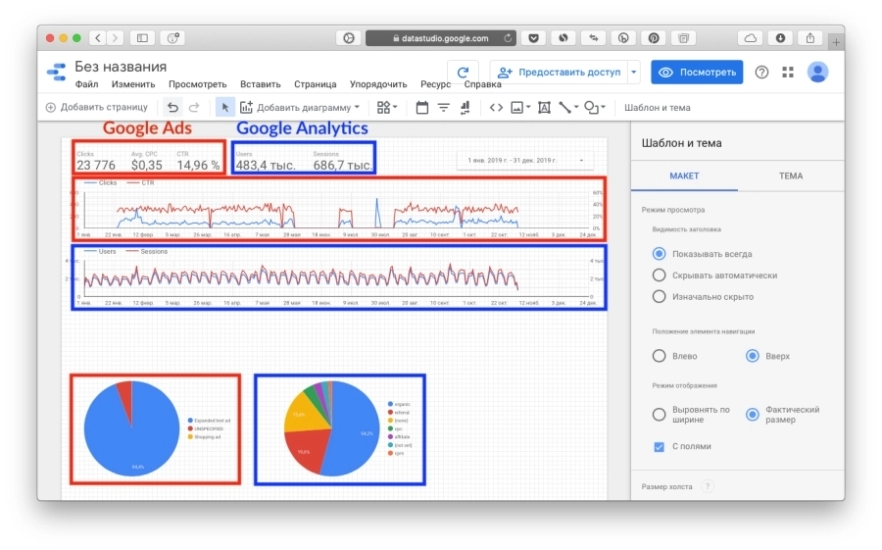Click the canvas size help icon
Viewport: 882px width, 550px height.
[708, 486]
